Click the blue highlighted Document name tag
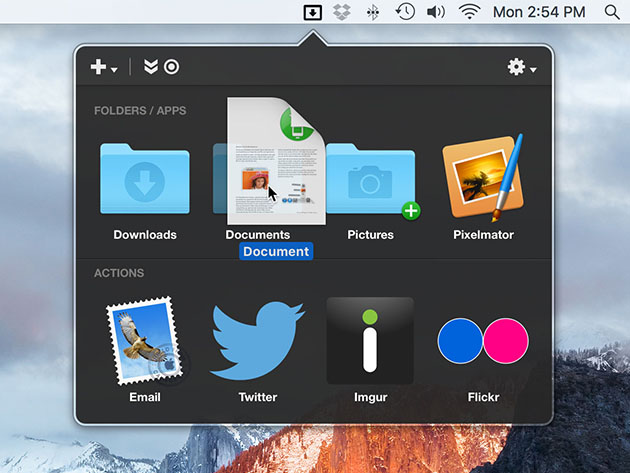This screenshot has width=630, height=473. pyautogui.click(x=276, y=252)
